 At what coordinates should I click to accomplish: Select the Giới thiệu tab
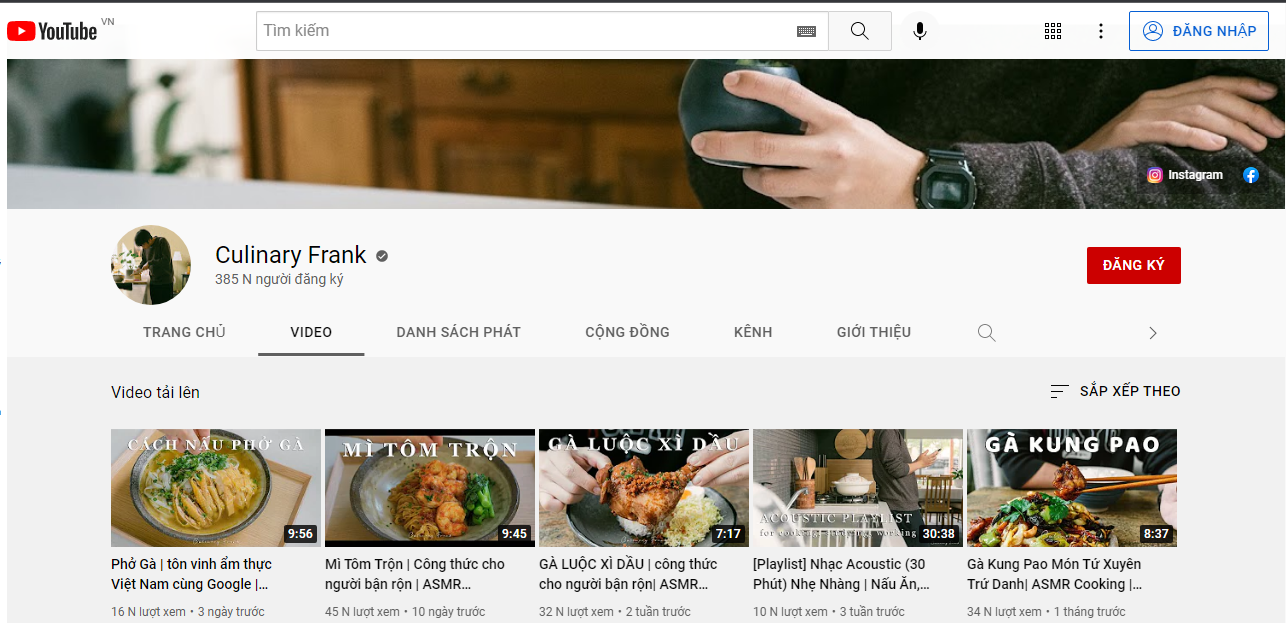873,332
